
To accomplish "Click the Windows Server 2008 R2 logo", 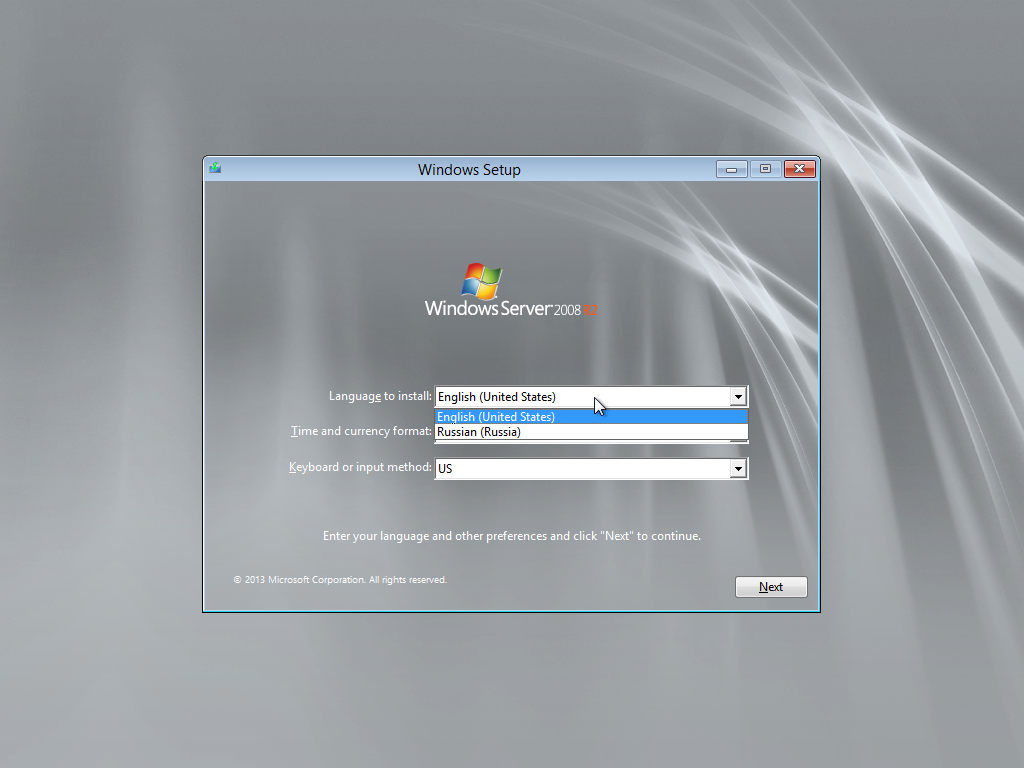I will point(511,291).
